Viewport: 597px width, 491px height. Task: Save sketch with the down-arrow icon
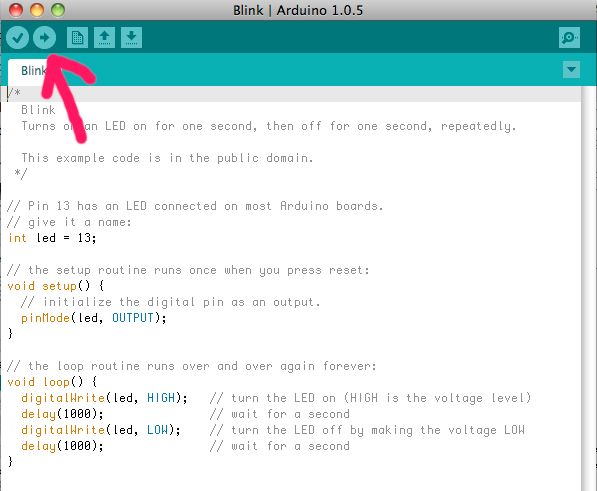click(131, 38)
